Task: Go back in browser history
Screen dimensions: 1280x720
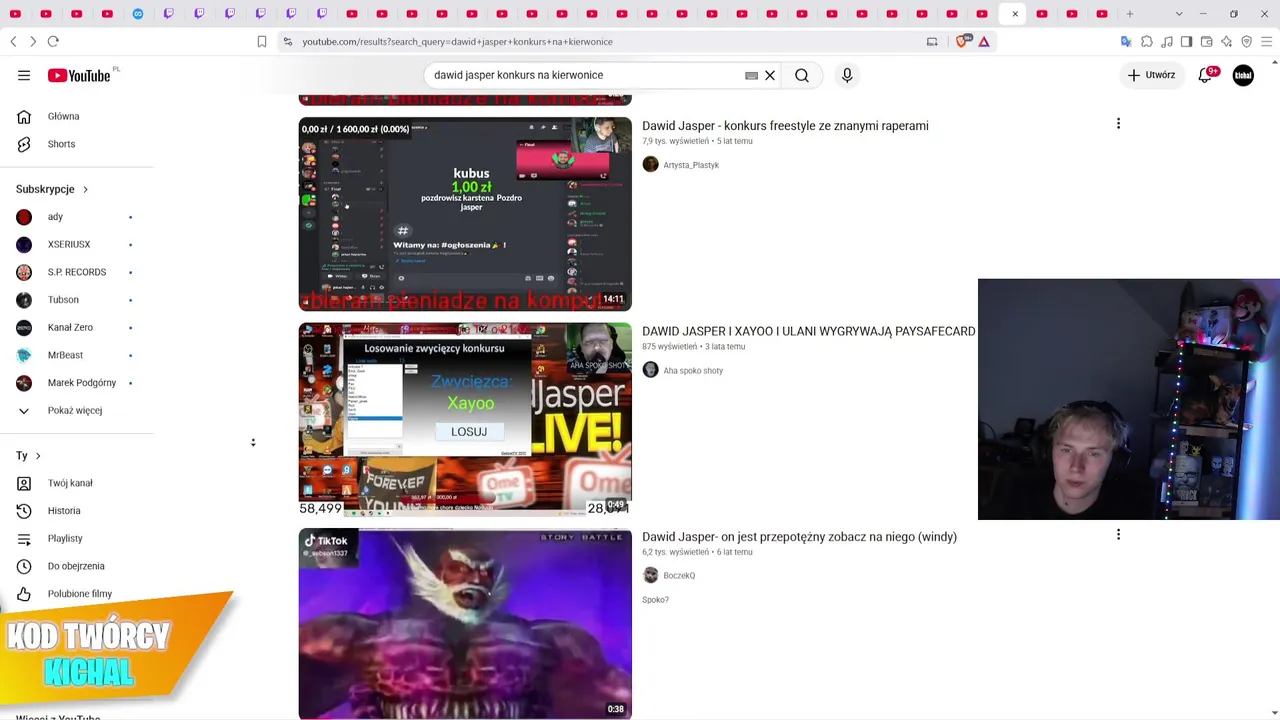Action: (x=13, y=41)
